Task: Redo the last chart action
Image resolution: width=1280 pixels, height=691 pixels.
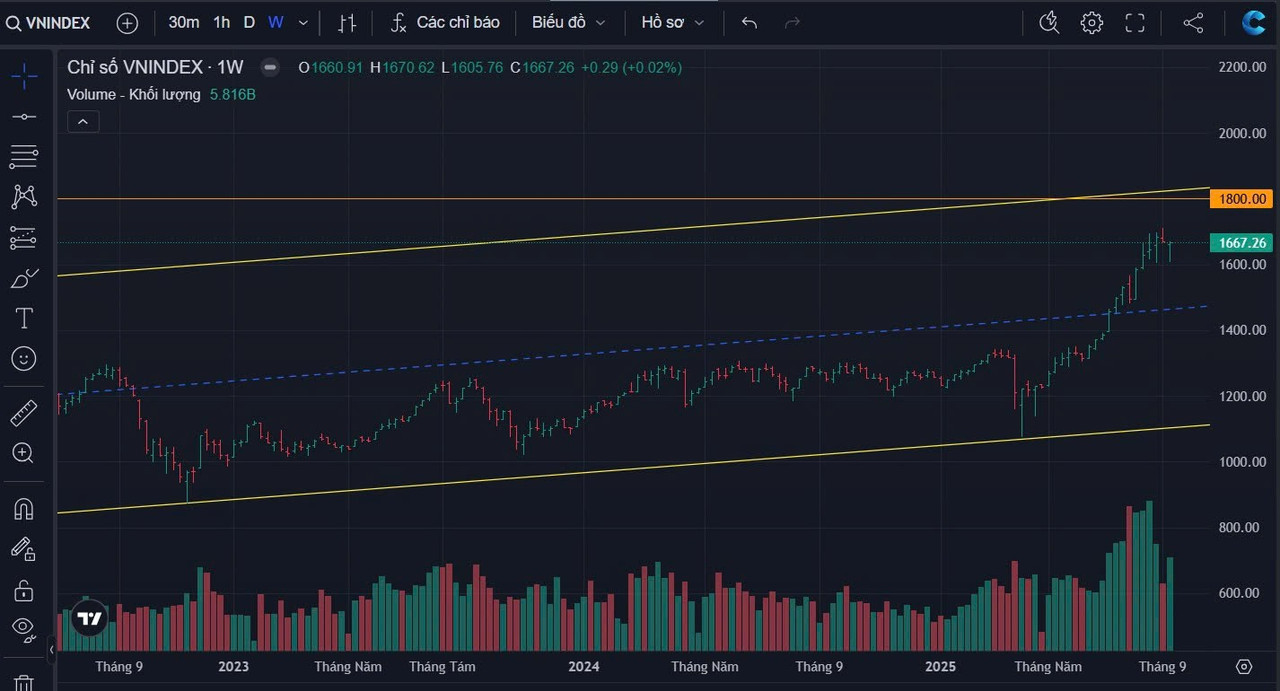Action: [x=793, y=22]
